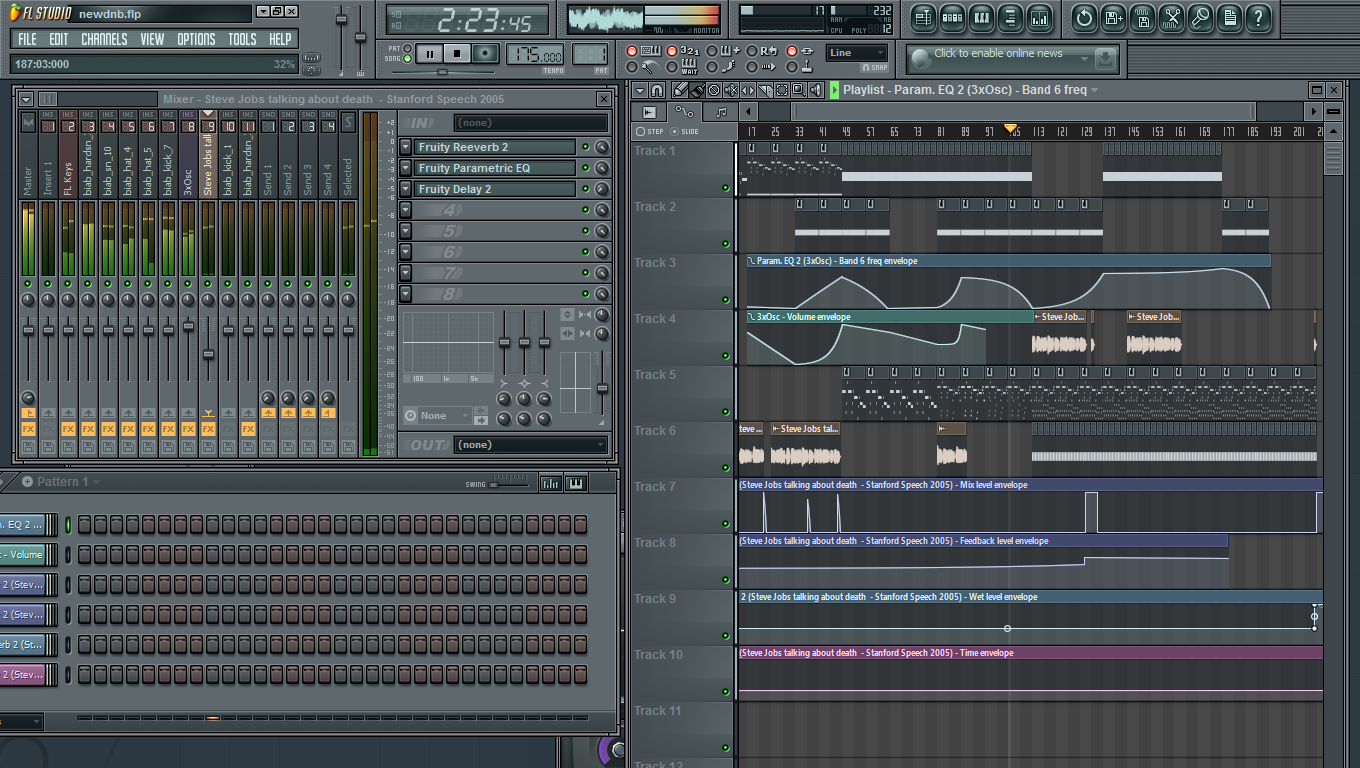The width and height of the screenshot is (1360, 768).
Task: Open the Line snap dropdown
Action: coord(857,53)
